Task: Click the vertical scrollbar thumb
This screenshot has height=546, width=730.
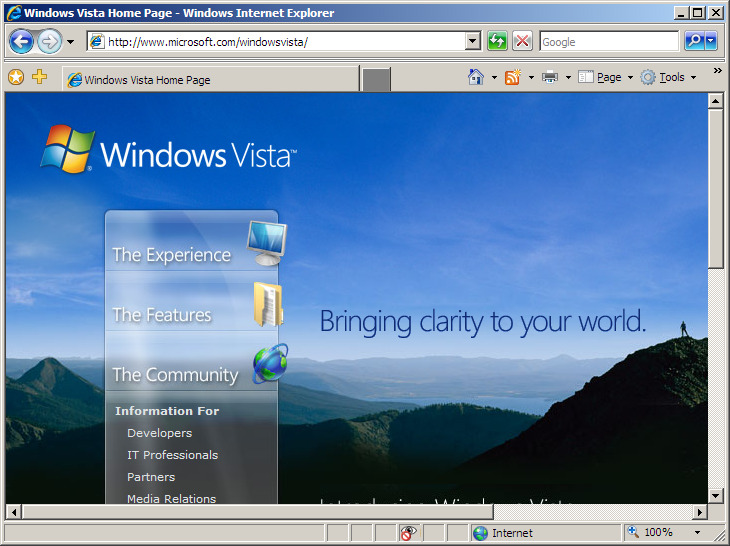Action: pos(715,189)
